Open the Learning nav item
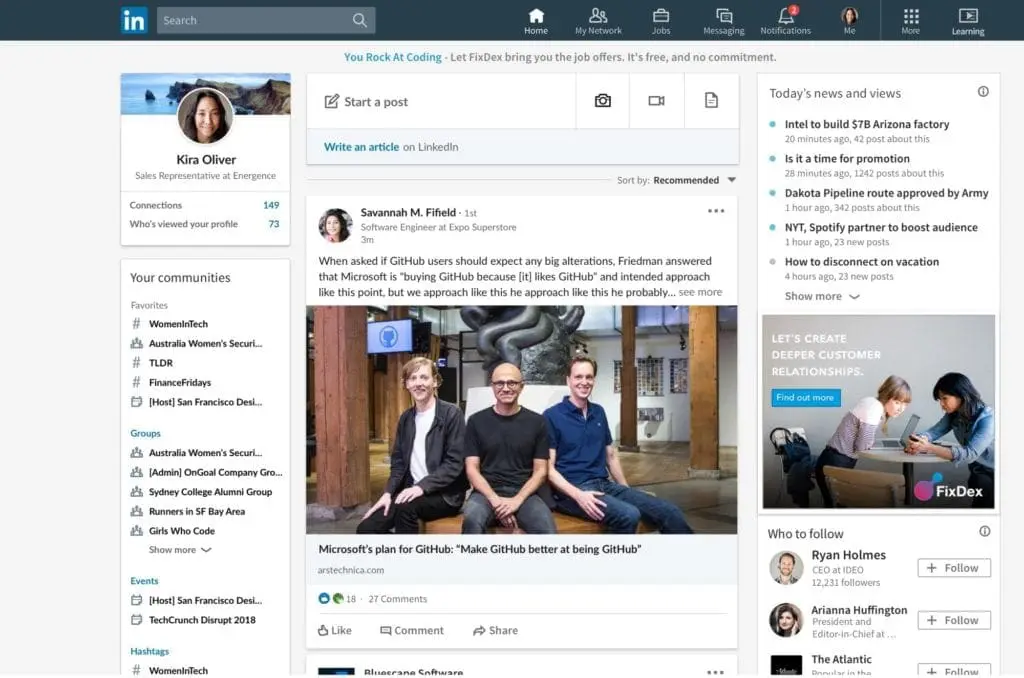 [968, 21]
